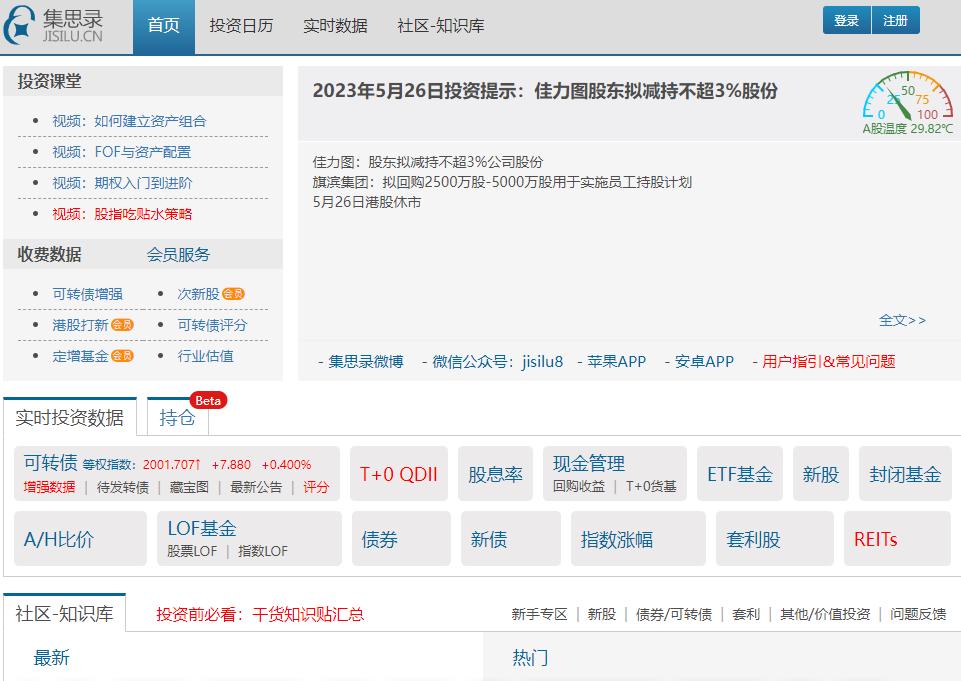Switch to the 持仓 tab
The height and width of the screenshot is (681, 961).
tap(177, 416)
